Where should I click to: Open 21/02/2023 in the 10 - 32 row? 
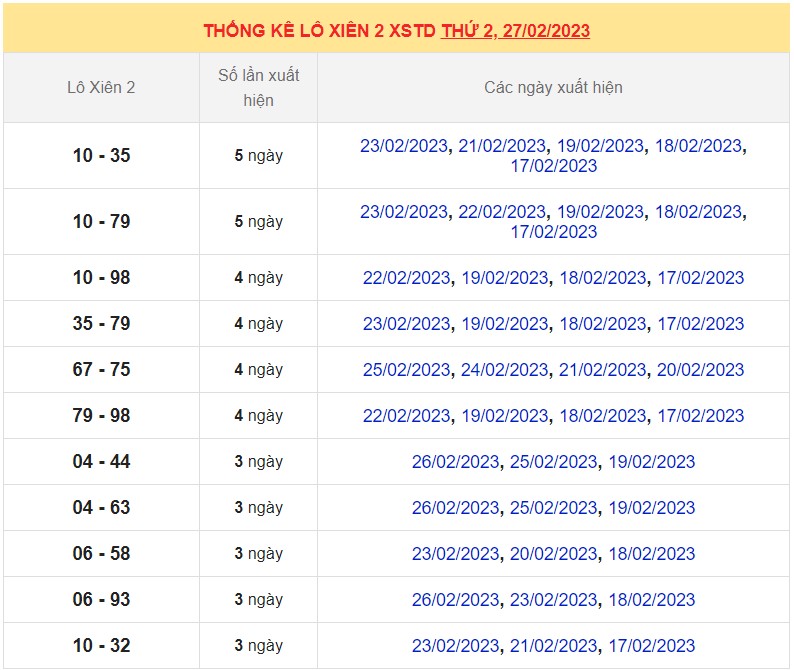pos(553,646)
